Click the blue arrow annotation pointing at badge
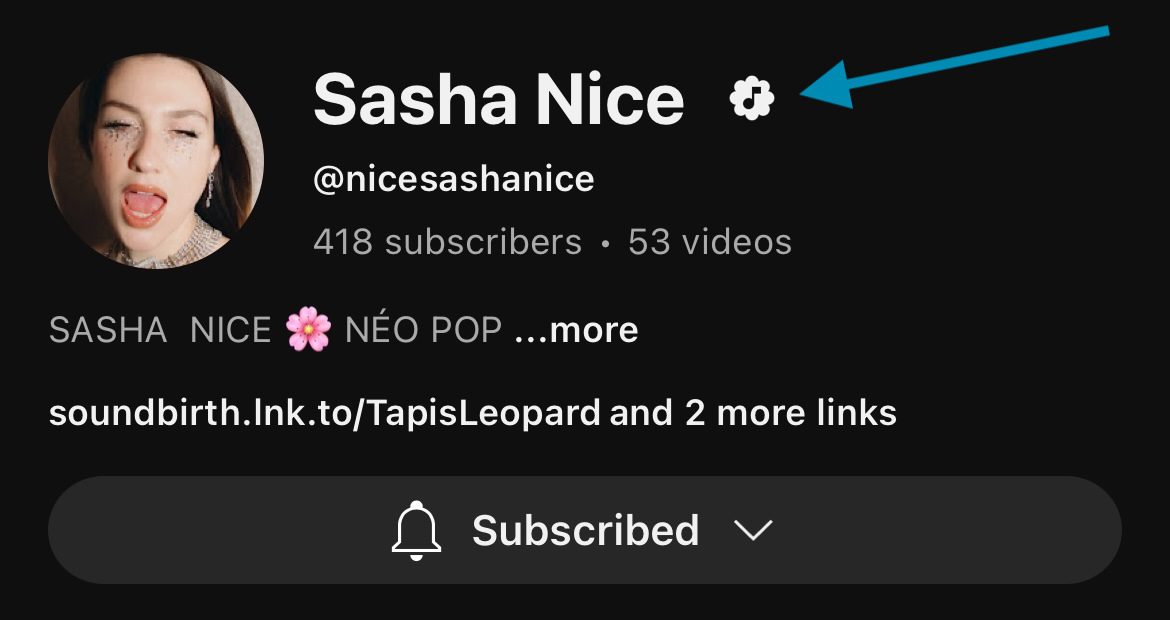 click(954, 67)
